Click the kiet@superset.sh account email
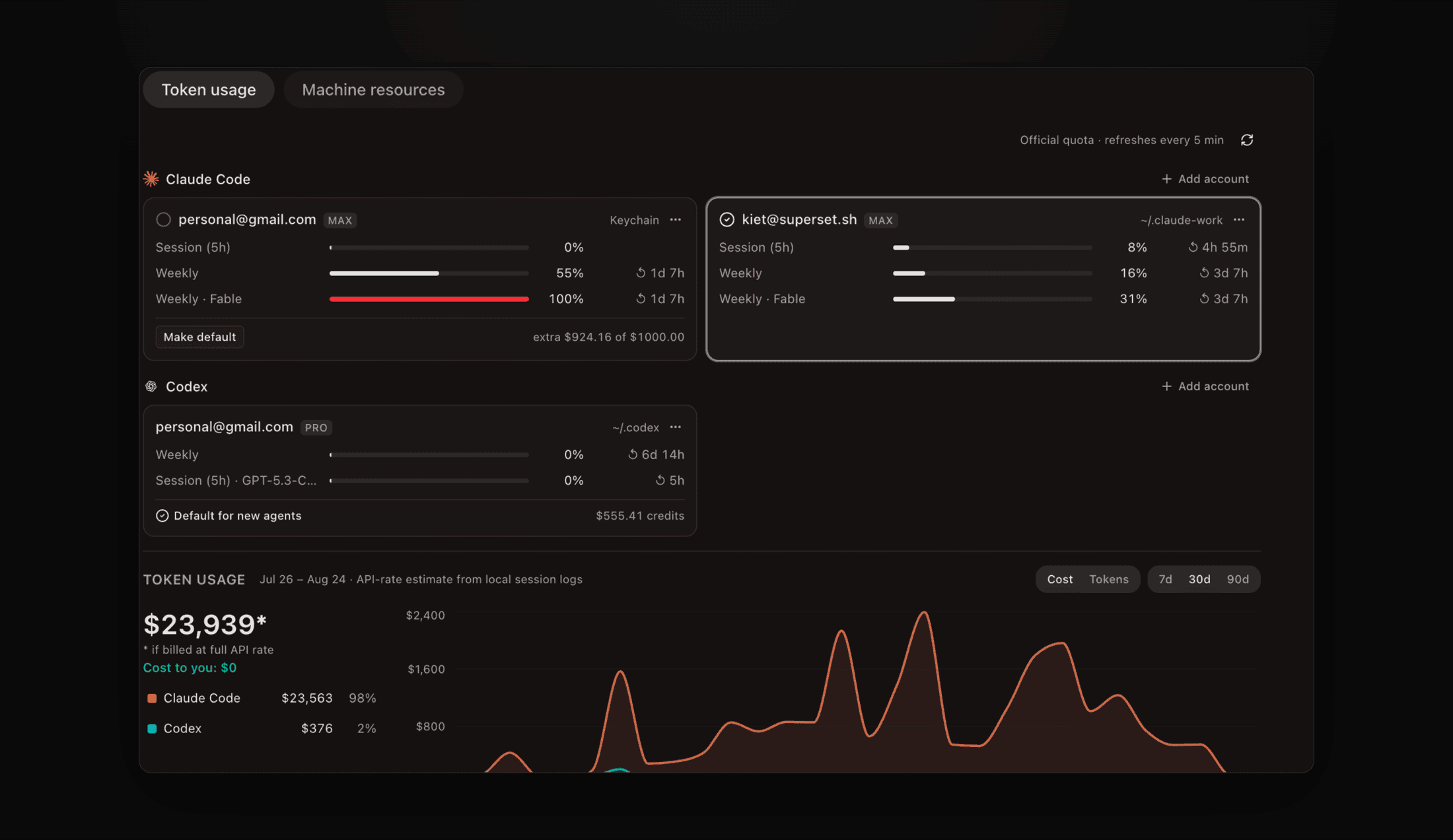 tap(799, 219)
